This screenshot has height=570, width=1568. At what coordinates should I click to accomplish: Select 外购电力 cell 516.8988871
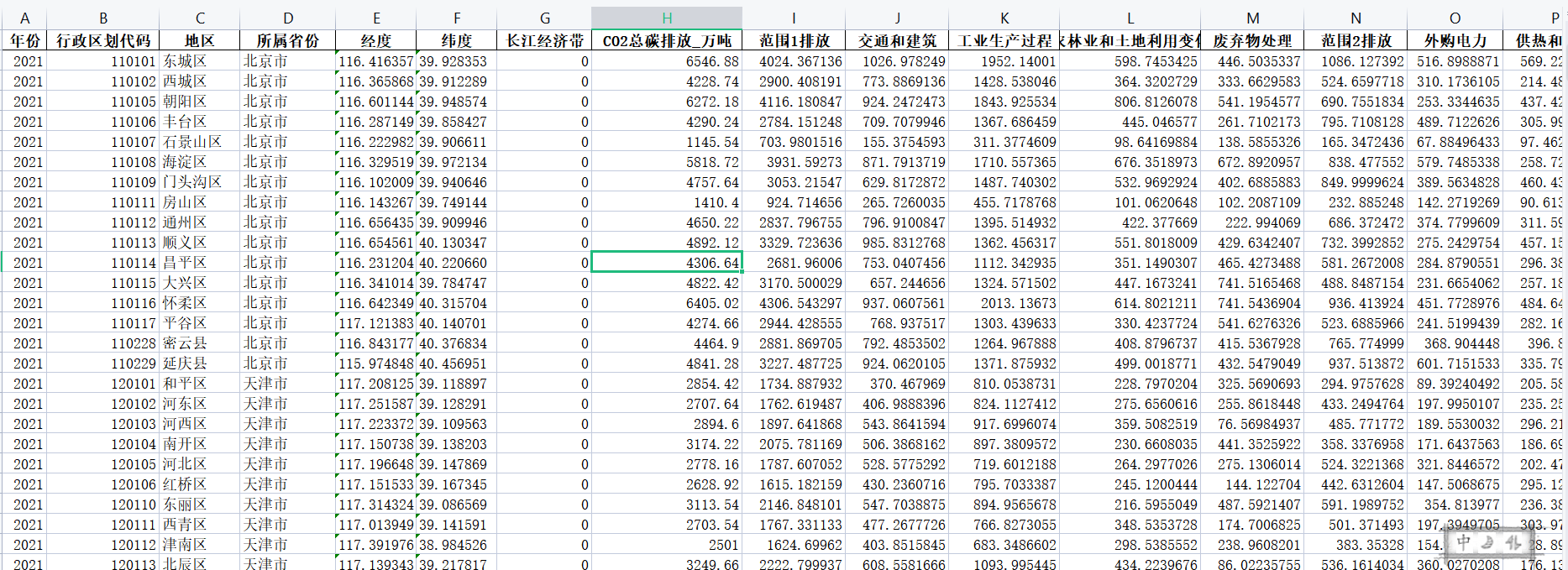tap(1455, 61)
